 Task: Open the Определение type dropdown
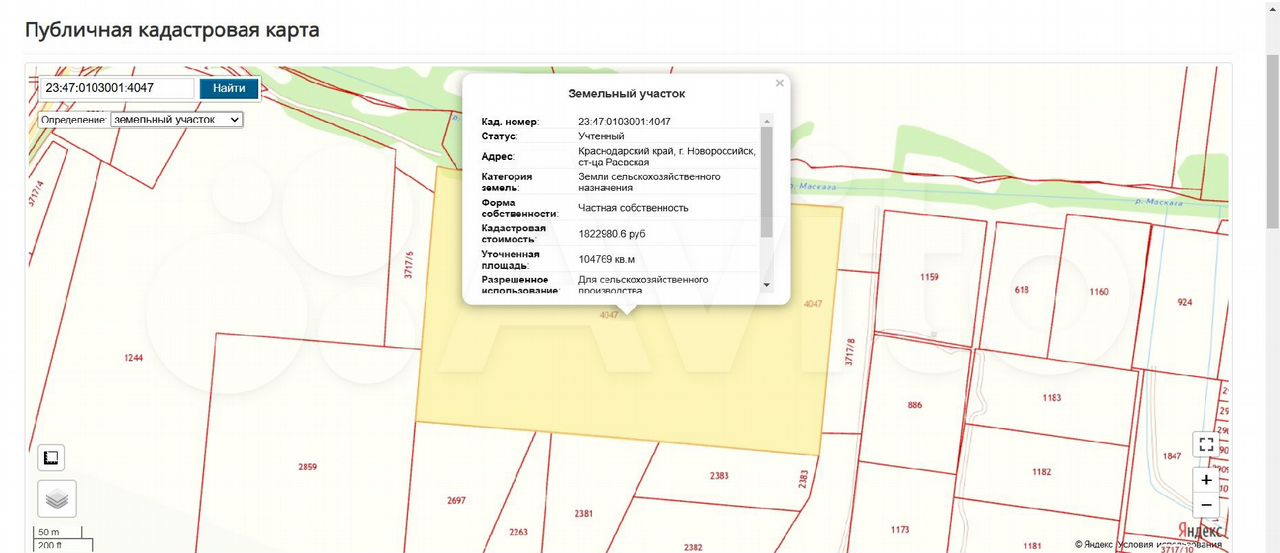pos(176,119)
